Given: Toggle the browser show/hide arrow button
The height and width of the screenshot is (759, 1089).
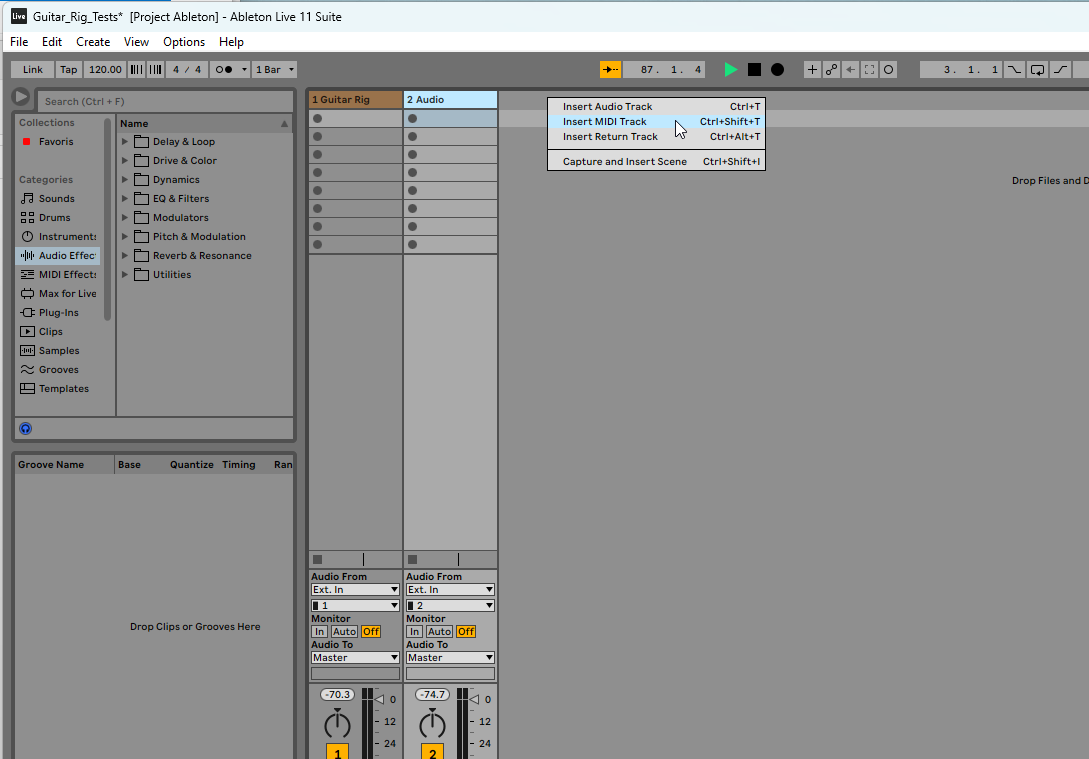Looking at the screenshot, I should (x=21, y=97).
